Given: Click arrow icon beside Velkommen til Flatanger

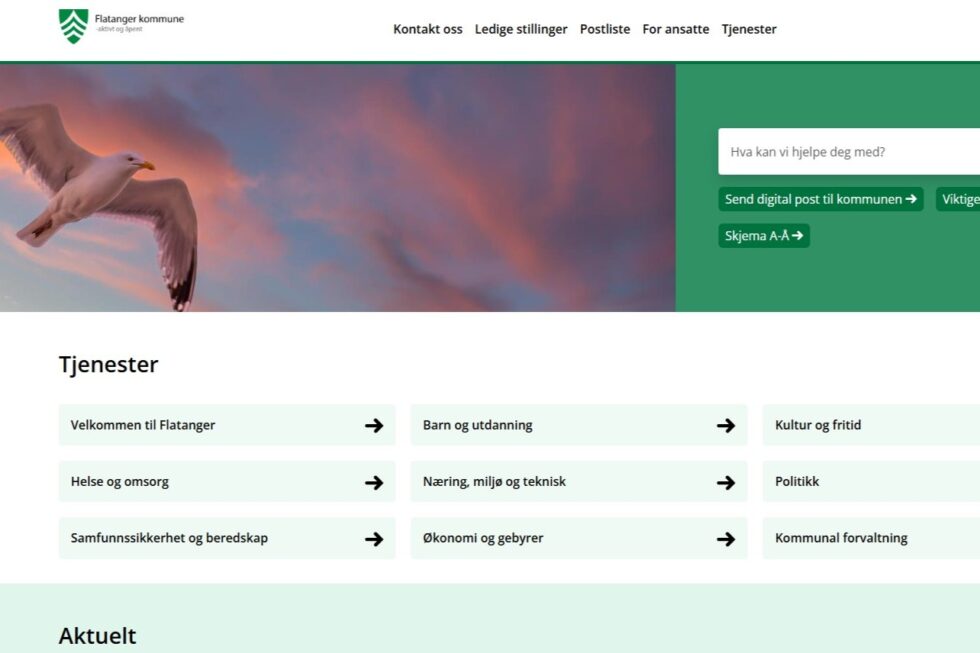Looking at the screenshot, I should coord(374,425).
